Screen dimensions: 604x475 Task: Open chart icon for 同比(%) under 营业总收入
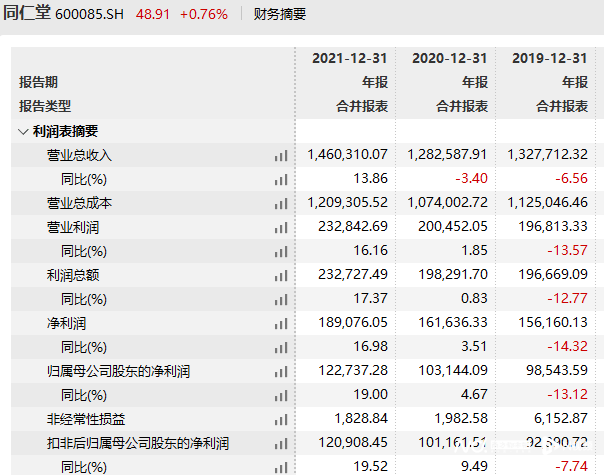281,180
